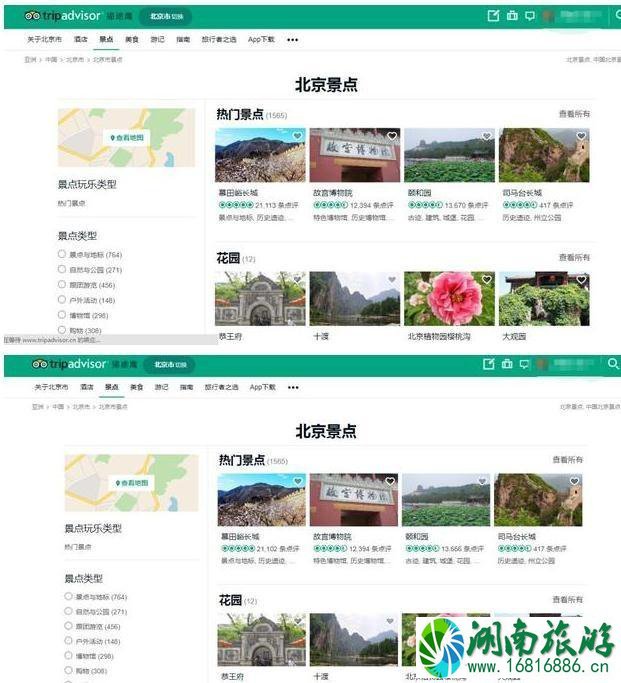Image resolution: width=621 pixels, height=683 pixels.
Task: Select 户外活动 (148) radio in lower page
Action: pos(68,640)
